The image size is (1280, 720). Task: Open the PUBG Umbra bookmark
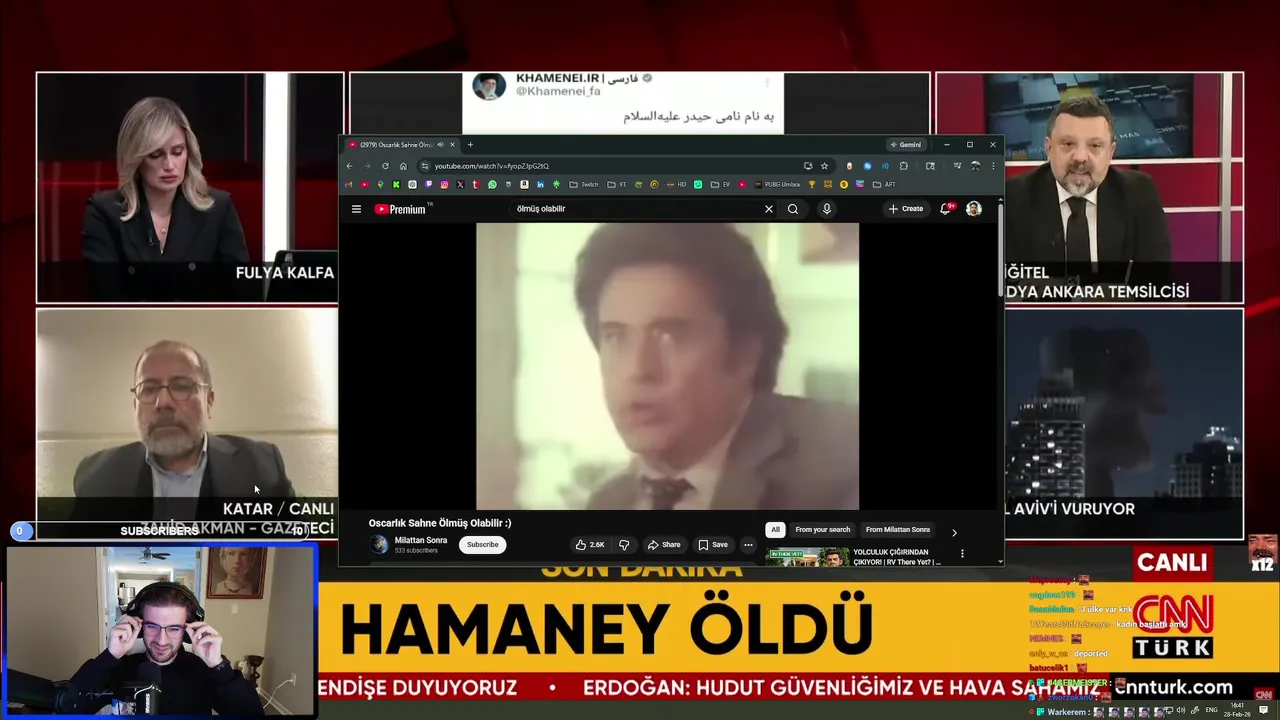(777, 184)
